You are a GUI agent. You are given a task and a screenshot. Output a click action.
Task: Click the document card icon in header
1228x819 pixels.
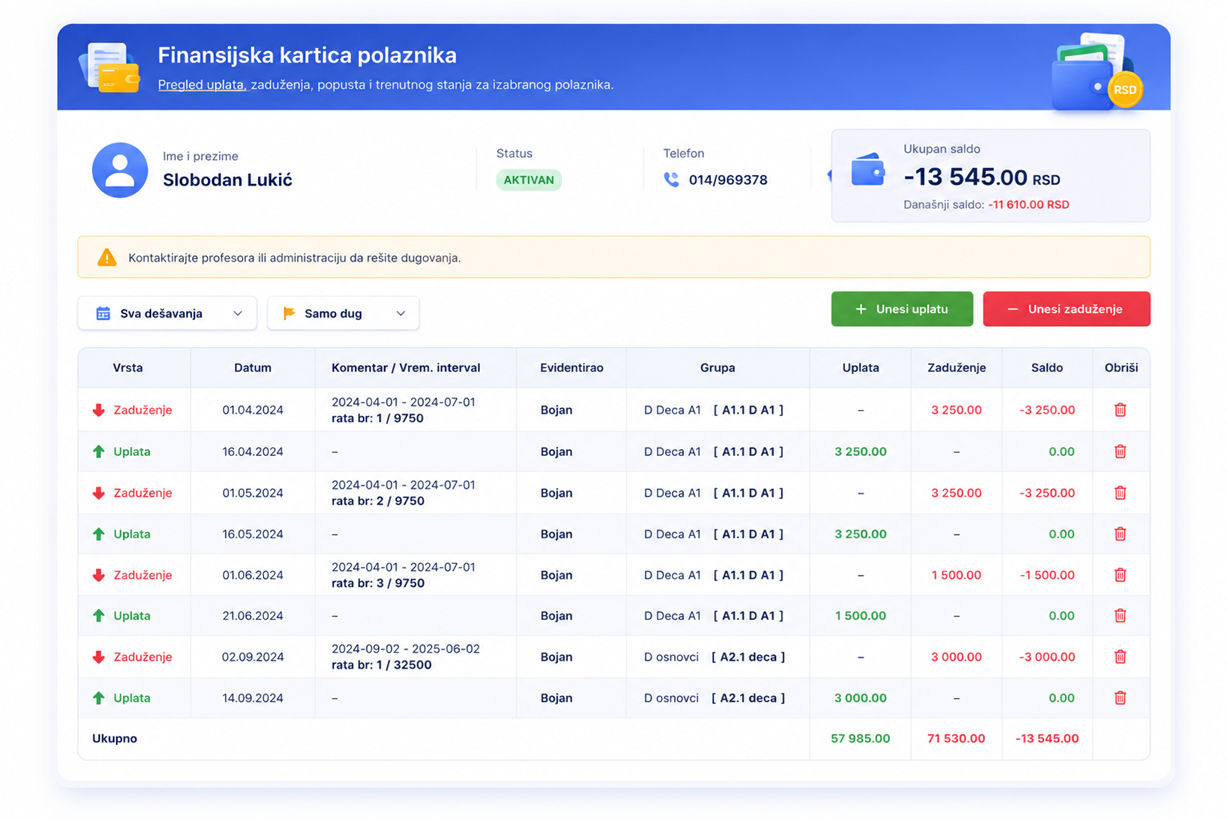tap(109, 67)
